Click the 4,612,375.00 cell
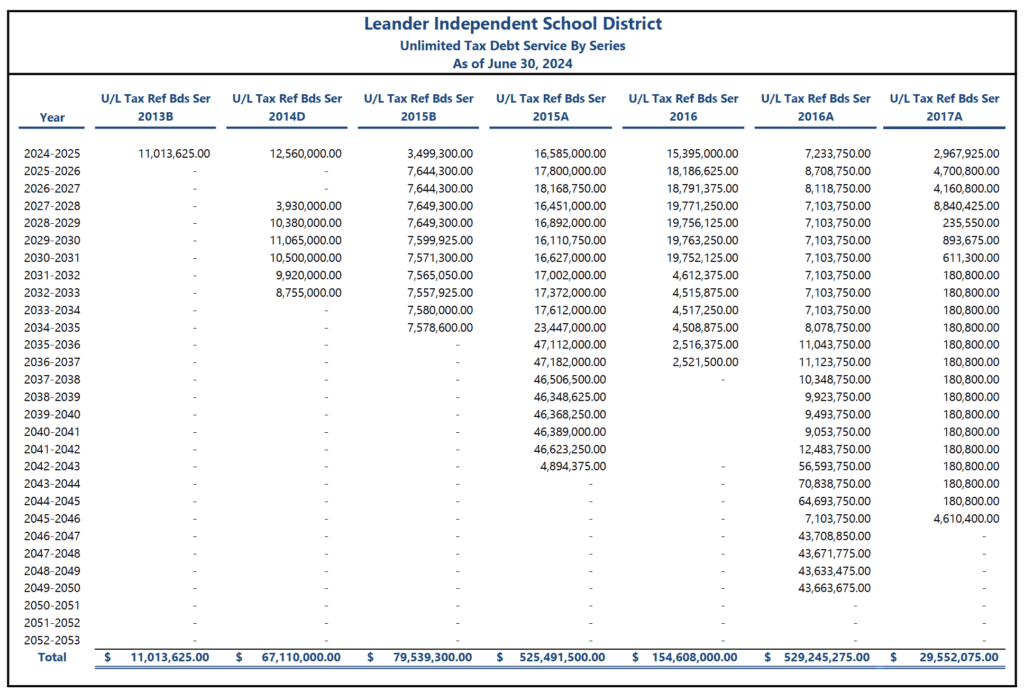Screen dimensions: 1024x692 tap(705, 275)
